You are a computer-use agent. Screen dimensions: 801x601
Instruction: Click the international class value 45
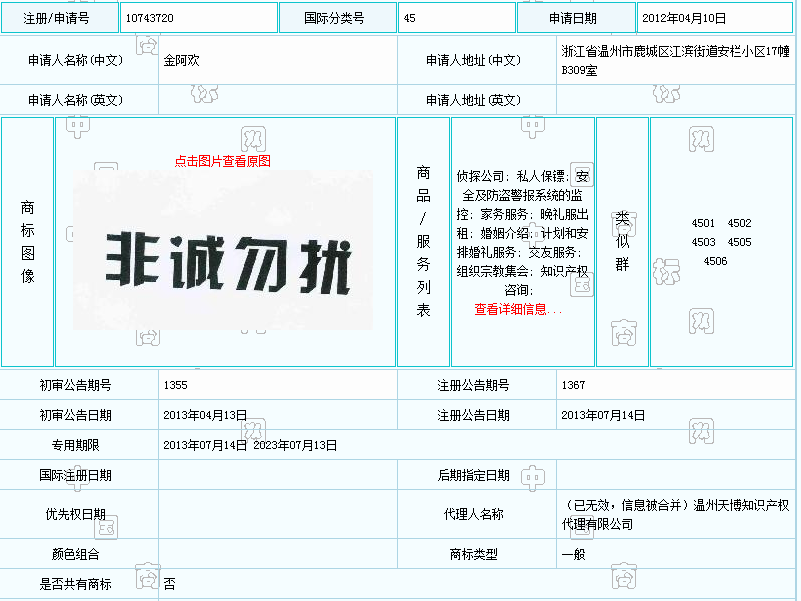point(410,18)
